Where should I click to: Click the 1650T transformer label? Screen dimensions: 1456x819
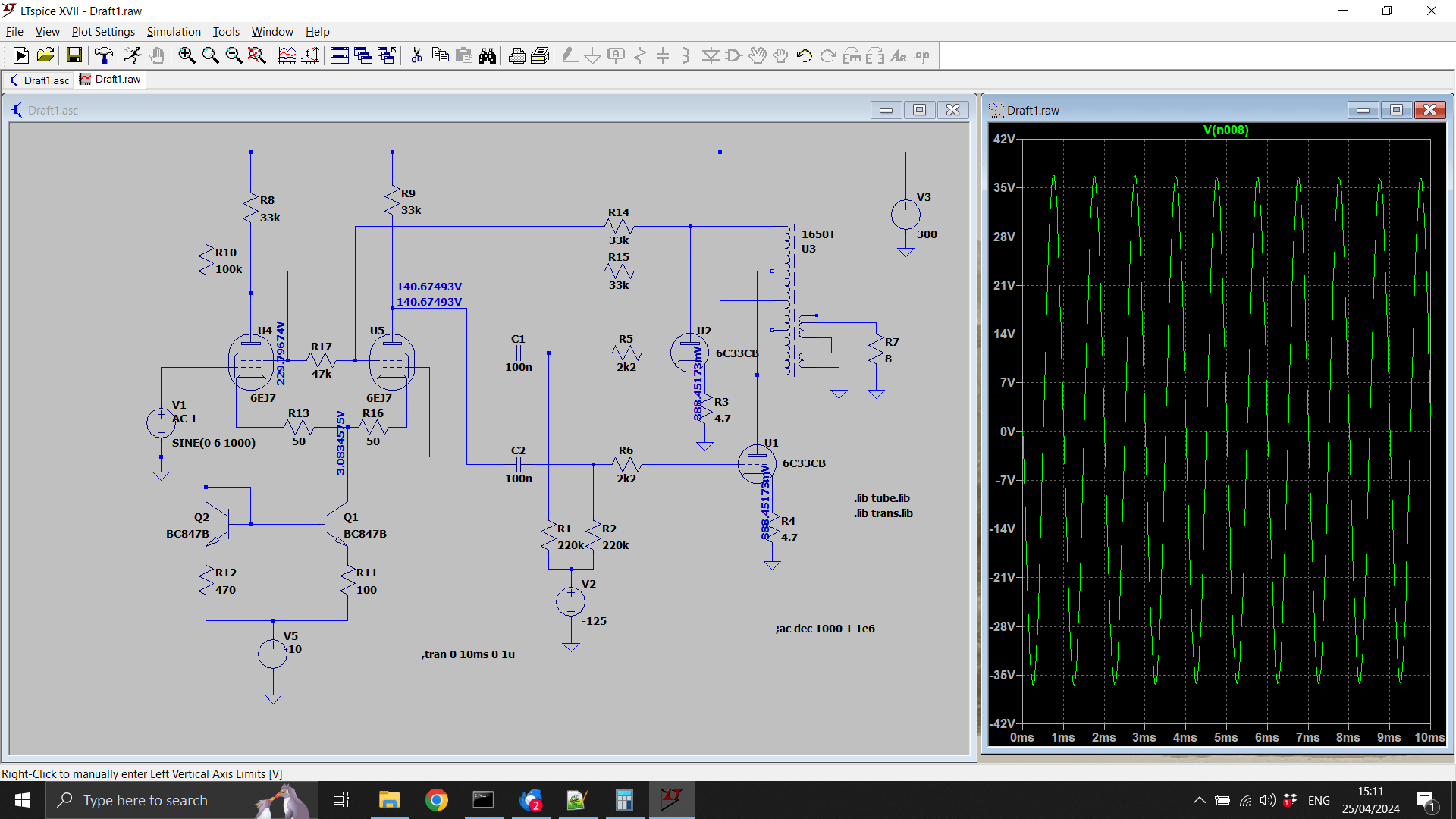818,234
